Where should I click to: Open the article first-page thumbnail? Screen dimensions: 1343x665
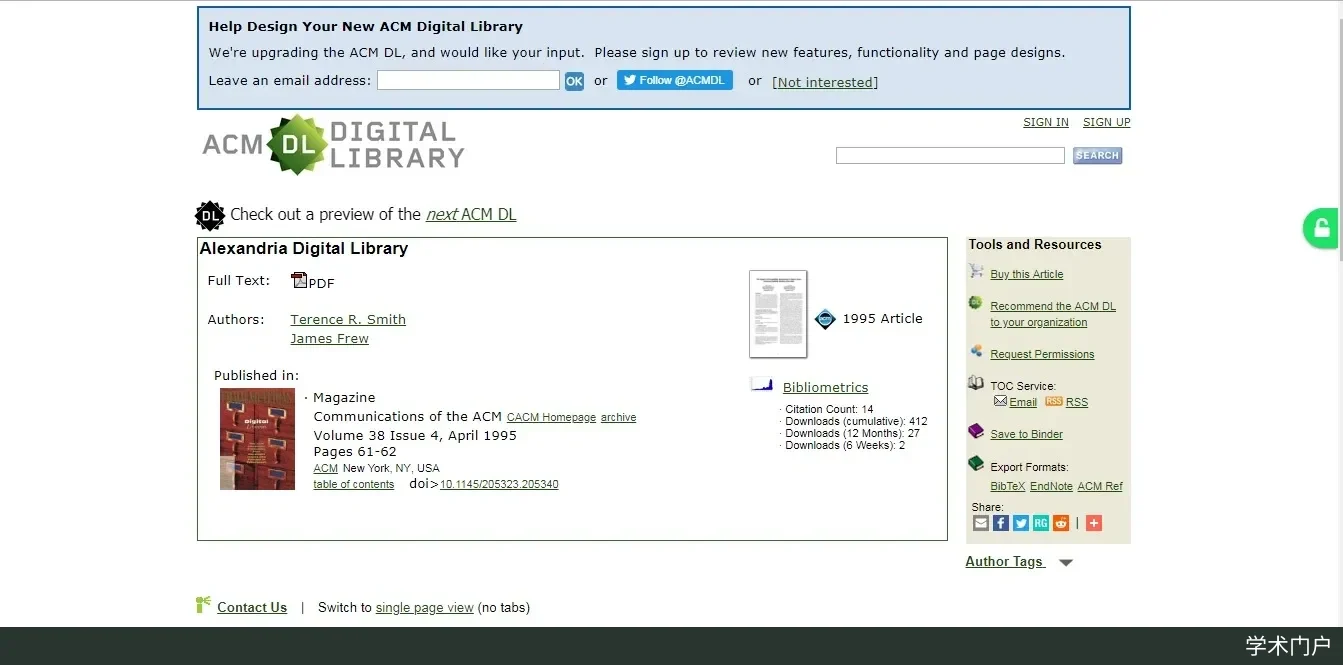pyautogui.click(x=778, y=314)
